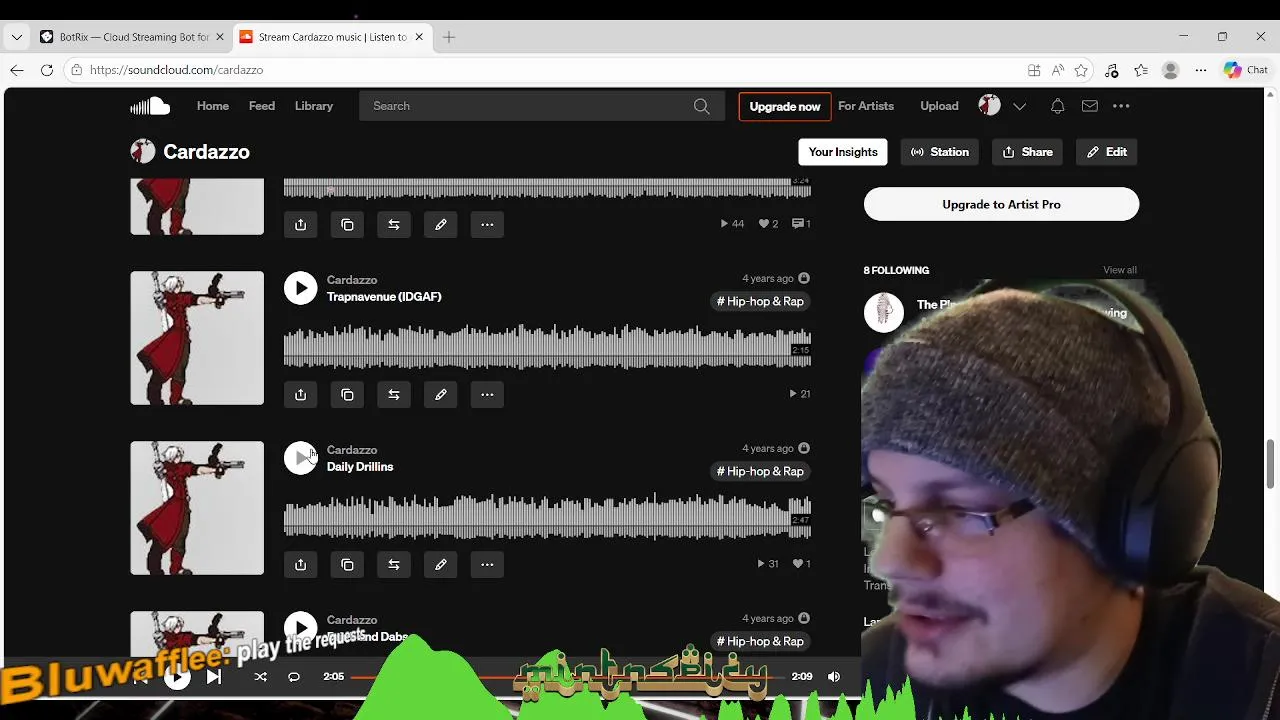
Task: Open Copilot Chat in Edge
Action: pos(1246,70)
